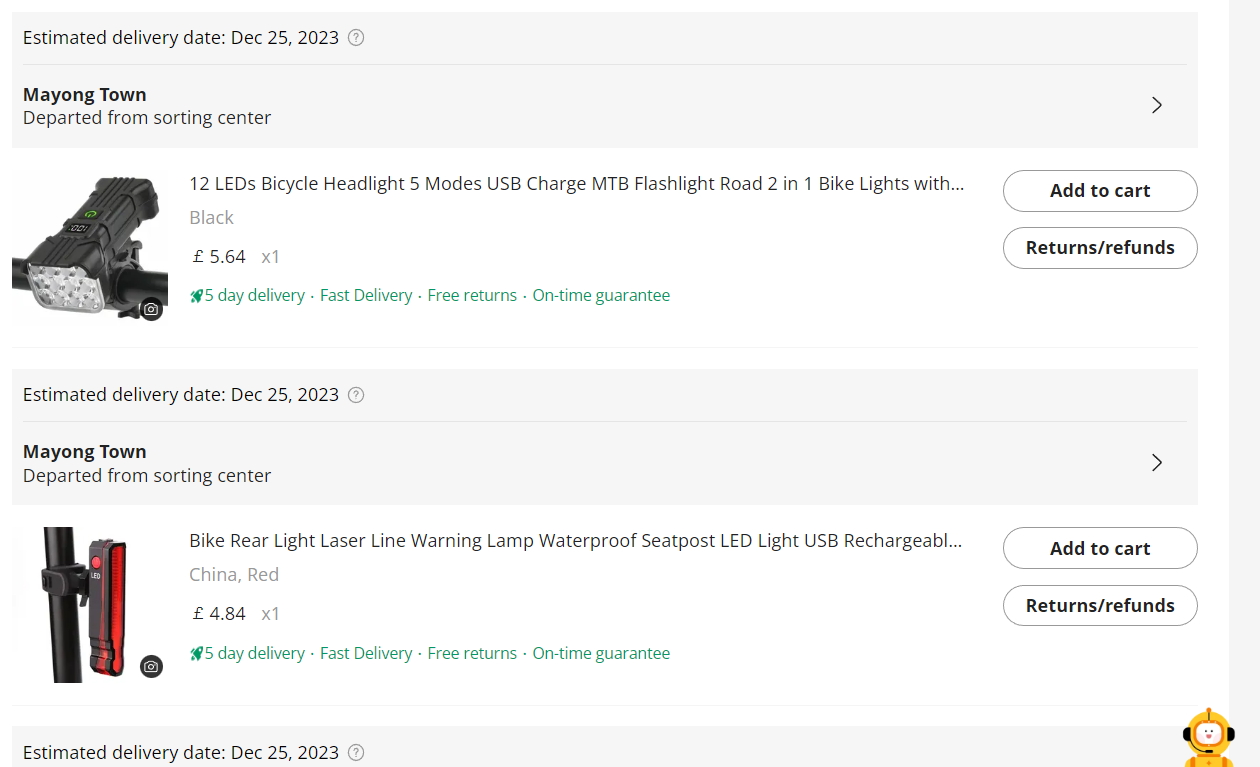
Task: Click rocket icon beside headlight 5 day delivery
Action: coord(197,296)
